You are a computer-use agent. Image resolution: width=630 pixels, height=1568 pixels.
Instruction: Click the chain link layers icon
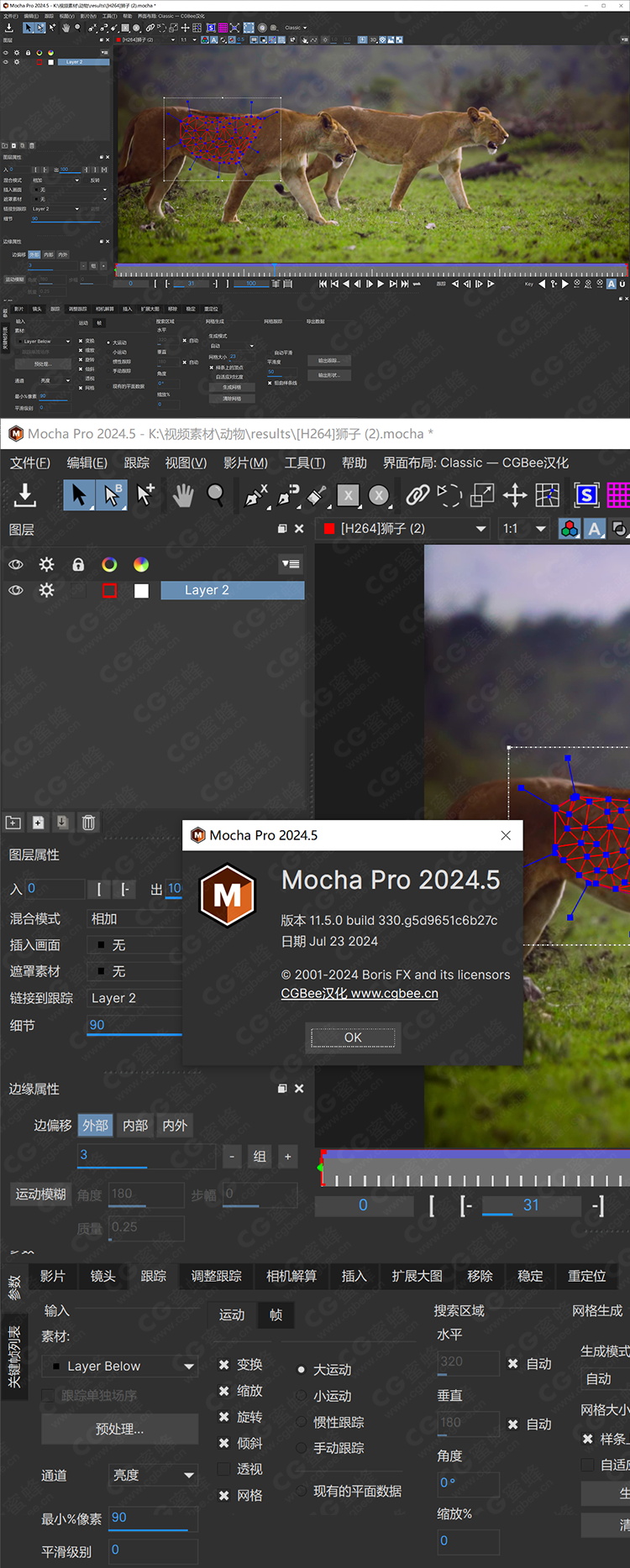417,495
